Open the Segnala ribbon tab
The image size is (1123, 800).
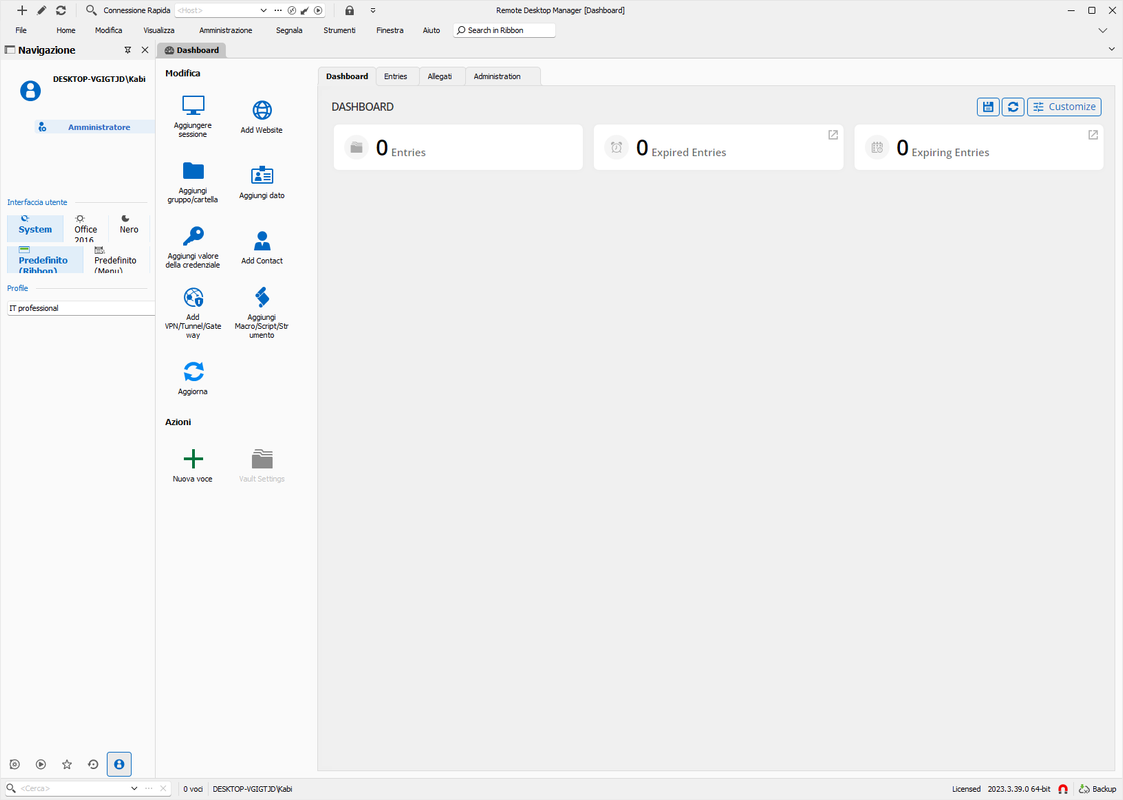(289, 30)
